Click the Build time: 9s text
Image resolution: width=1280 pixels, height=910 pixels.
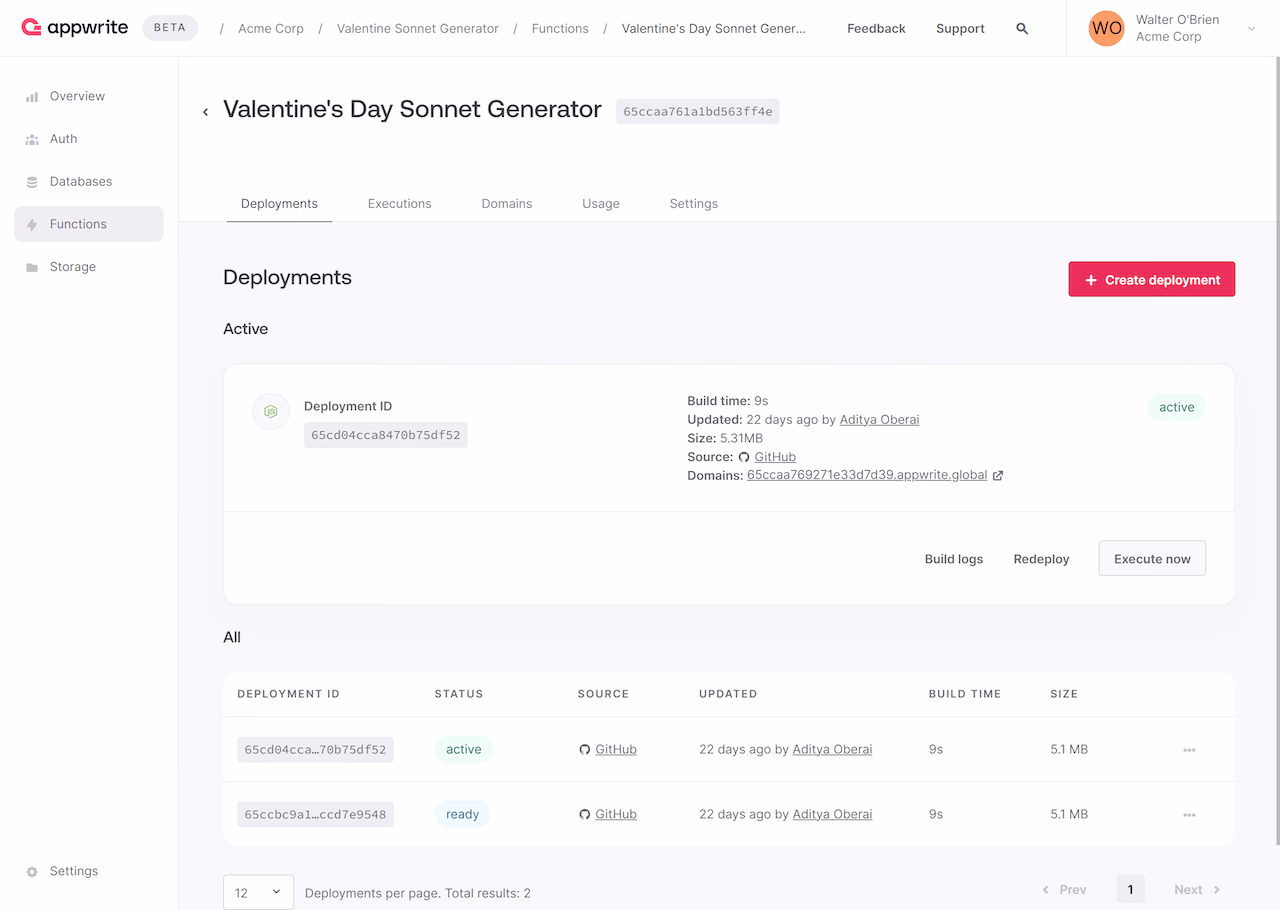click(x=728, y=401)
